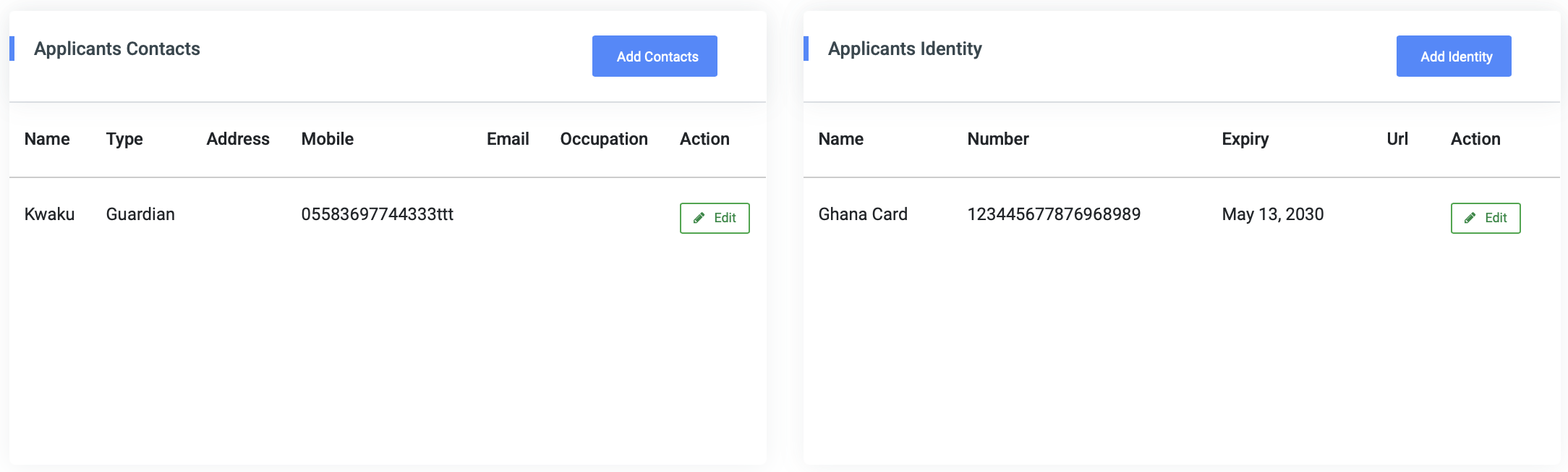The image size is (1568, 472).
Task: Edit the Ghana Card identity entry
Action: [x=1486, y=218]
